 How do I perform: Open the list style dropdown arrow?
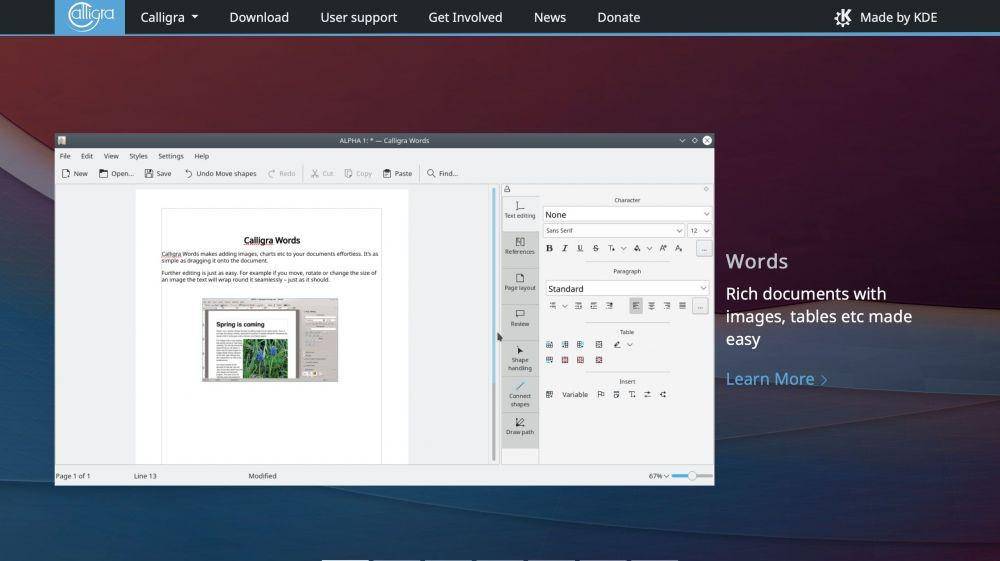(x=564, y=307)
